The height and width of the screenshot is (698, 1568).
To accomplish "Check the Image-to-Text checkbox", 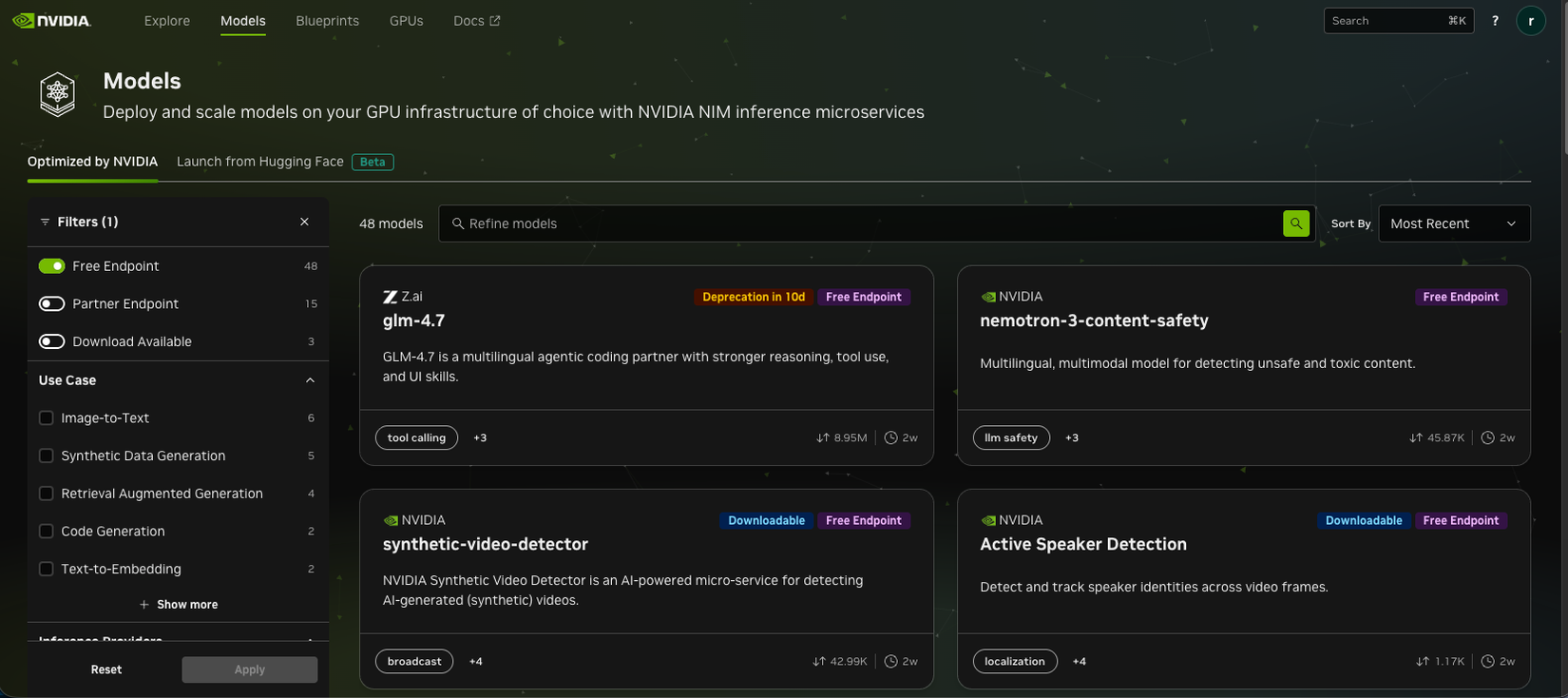I will click(46, 417).
